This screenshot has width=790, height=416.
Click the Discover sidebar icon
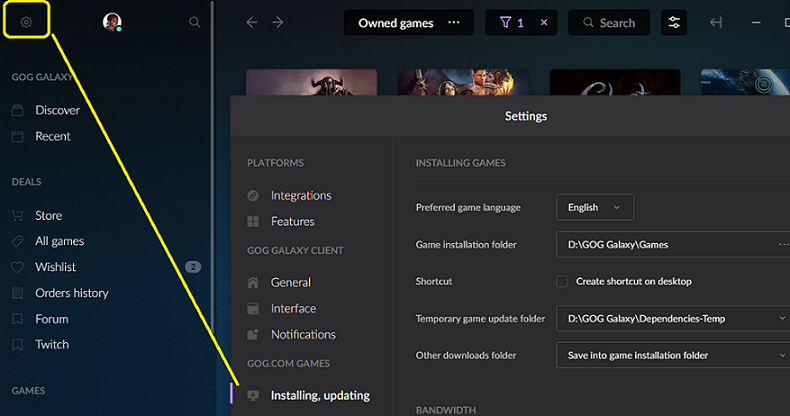[x=18, y=110]
